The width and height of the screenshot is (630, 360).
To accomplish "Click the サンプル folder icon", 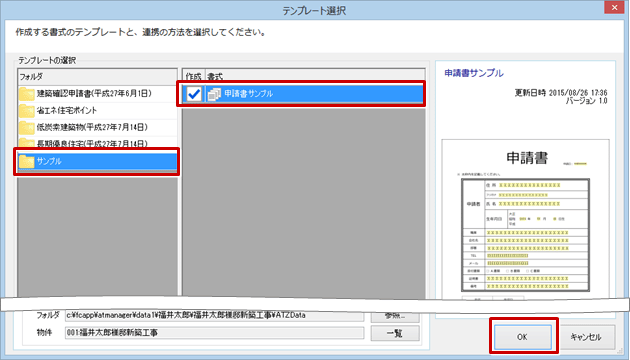I will (27, 162).
